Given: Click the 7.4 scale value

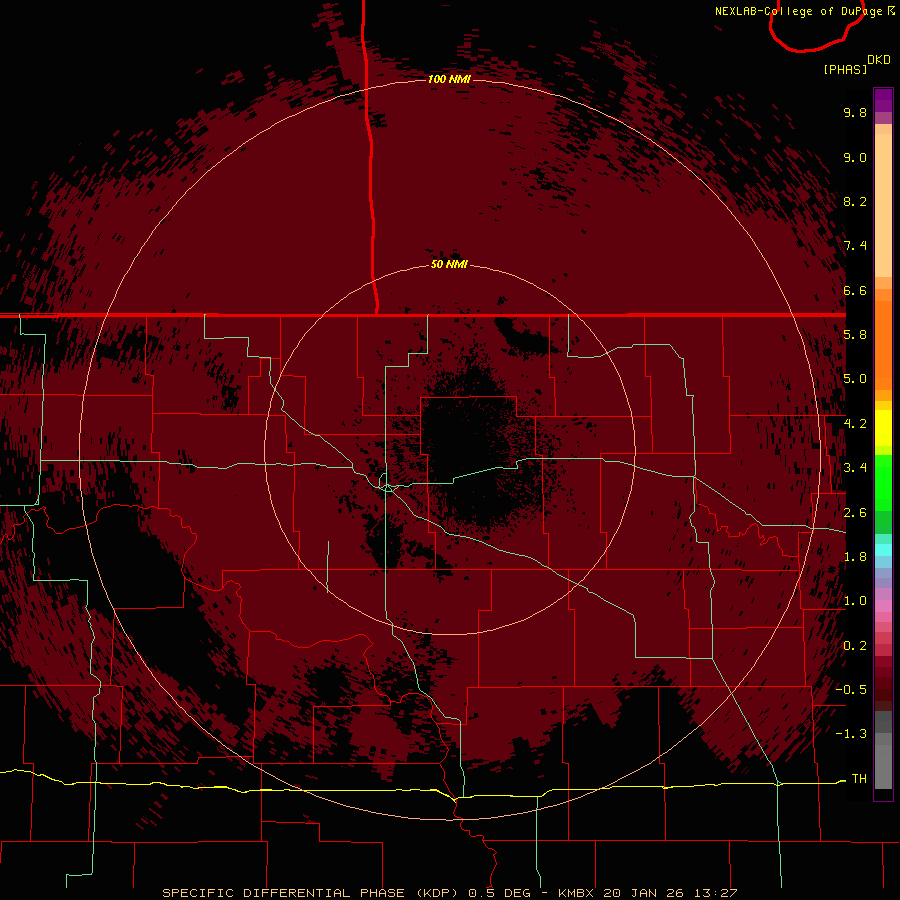Looking at the screenshot, I should [x=855, y=246].
